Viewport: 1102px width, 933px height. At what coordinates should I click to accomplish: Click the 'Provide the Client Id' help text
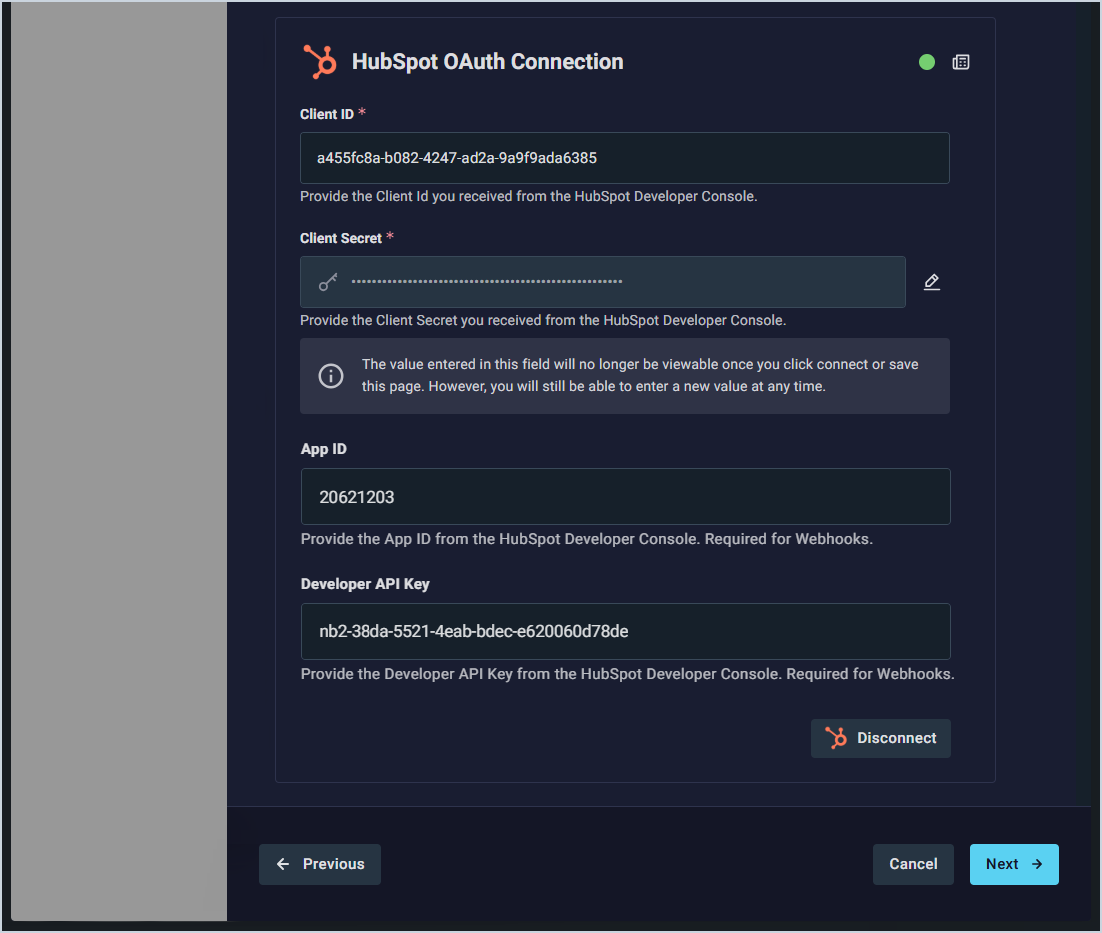point(529,196)
